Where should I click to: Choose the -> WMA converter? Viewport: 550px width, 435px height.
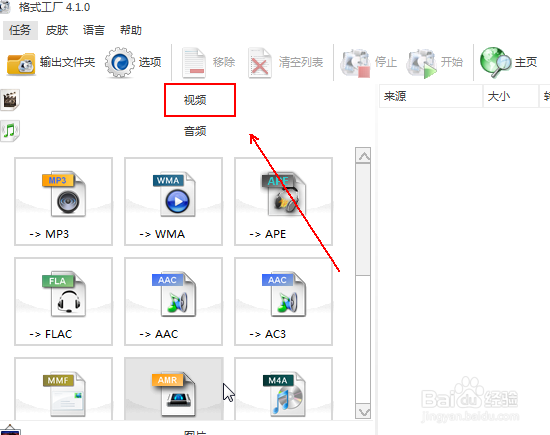click(174, 201)
